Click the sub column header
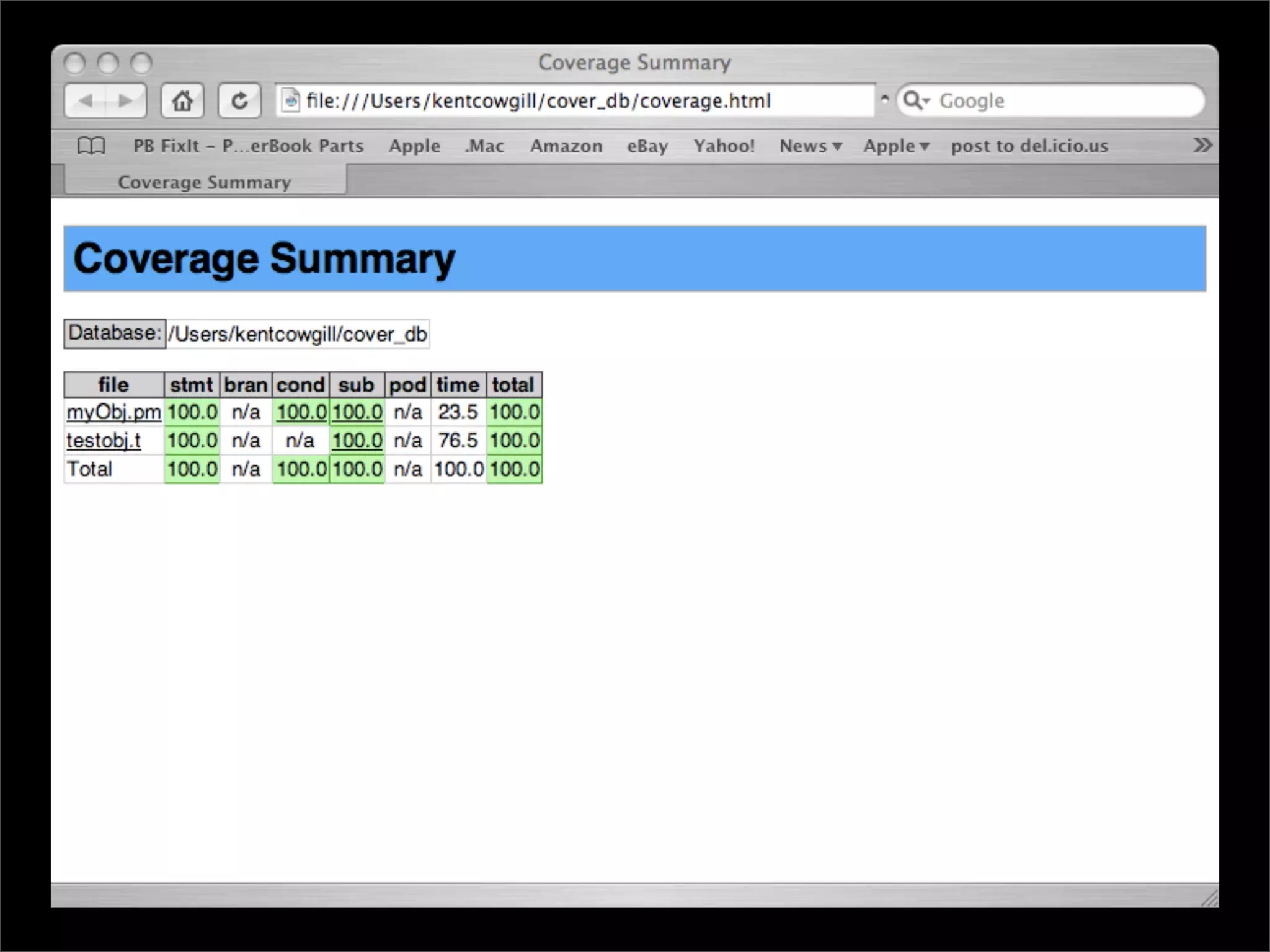This screenshot has height=952, width=1270. coord(357,385)
